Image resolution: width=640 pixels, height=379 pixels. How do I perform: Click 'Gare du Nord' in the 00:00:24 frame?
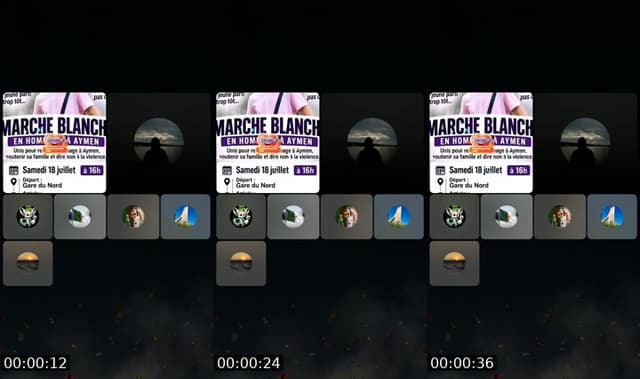pos(256,185)
